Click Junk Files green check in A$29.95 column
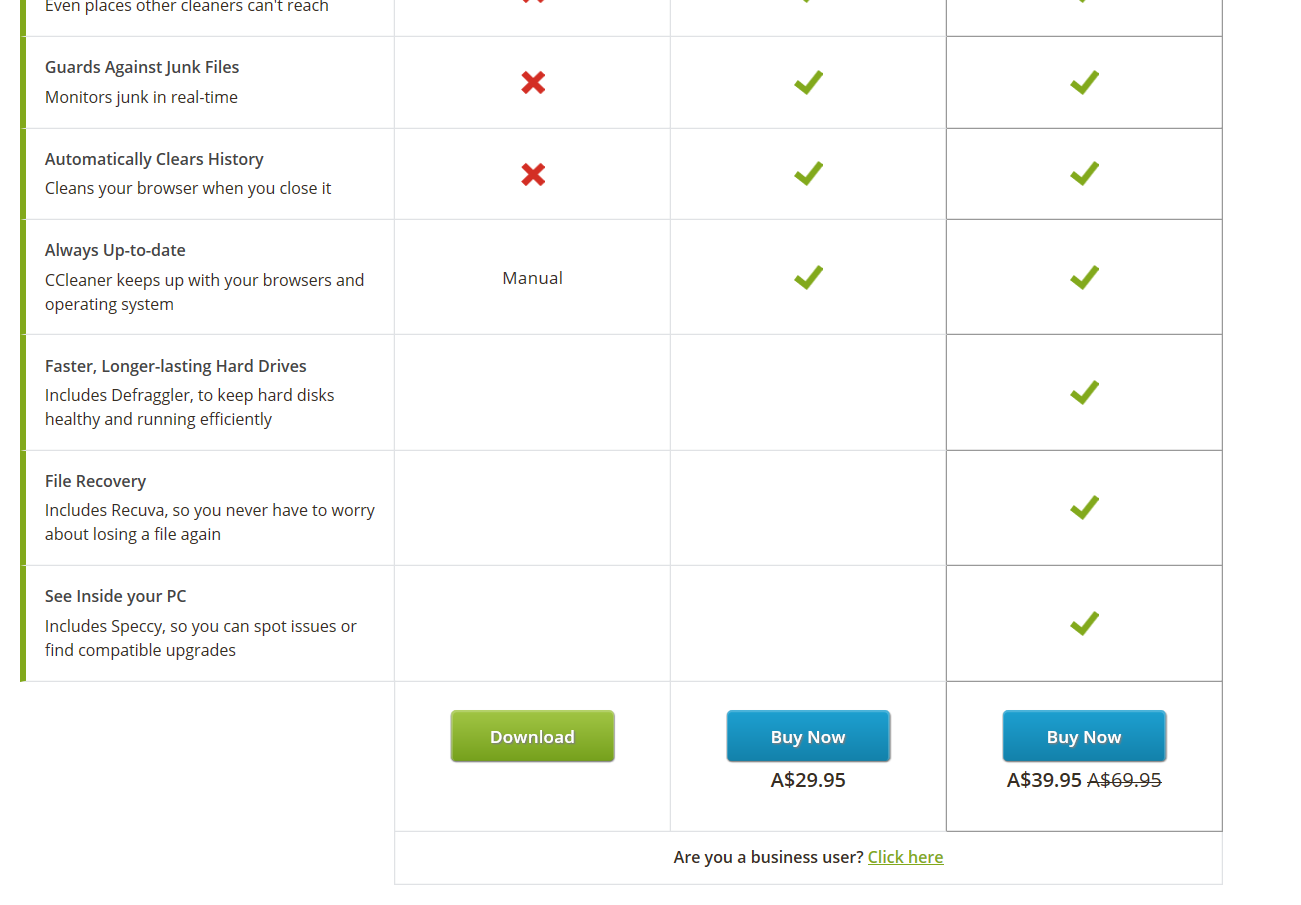Screen dimensions: 1301x905 [808, 82]
